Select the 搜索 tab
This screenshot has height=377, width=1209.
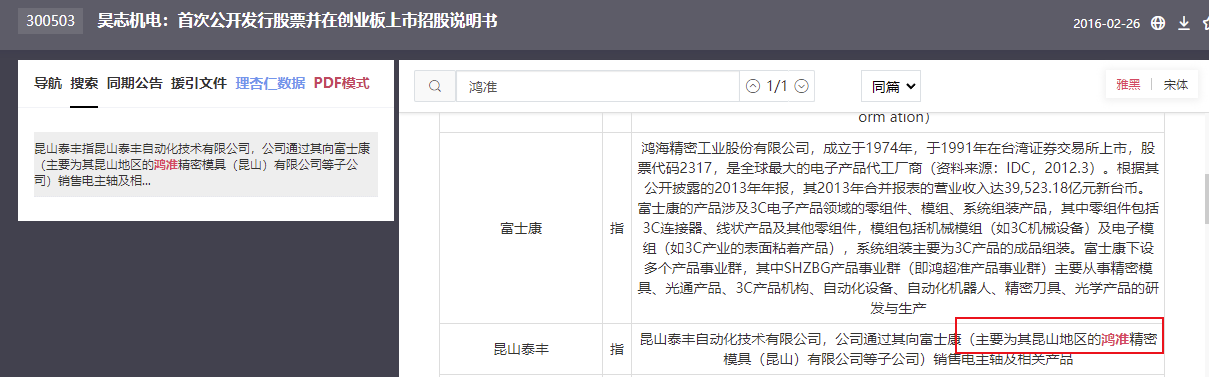click(84, 83)
